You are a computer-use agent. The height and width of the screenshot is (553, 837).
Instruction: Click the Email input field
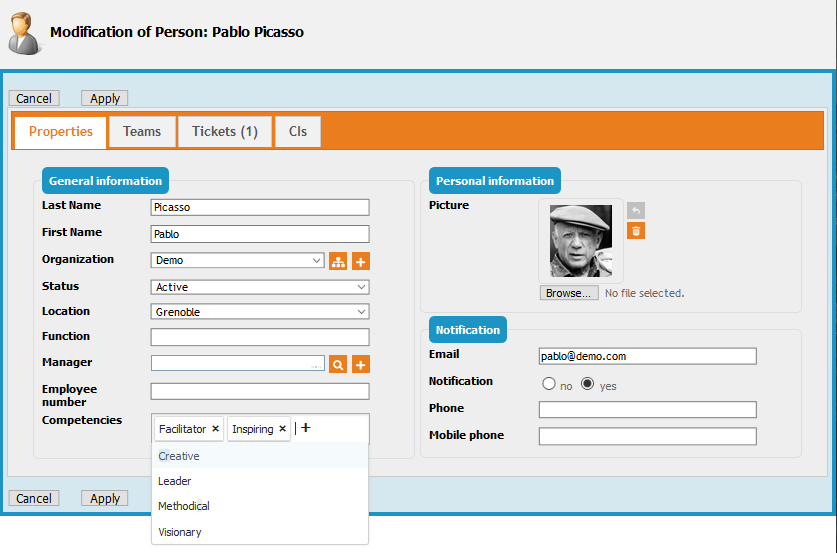coord(647,356)
